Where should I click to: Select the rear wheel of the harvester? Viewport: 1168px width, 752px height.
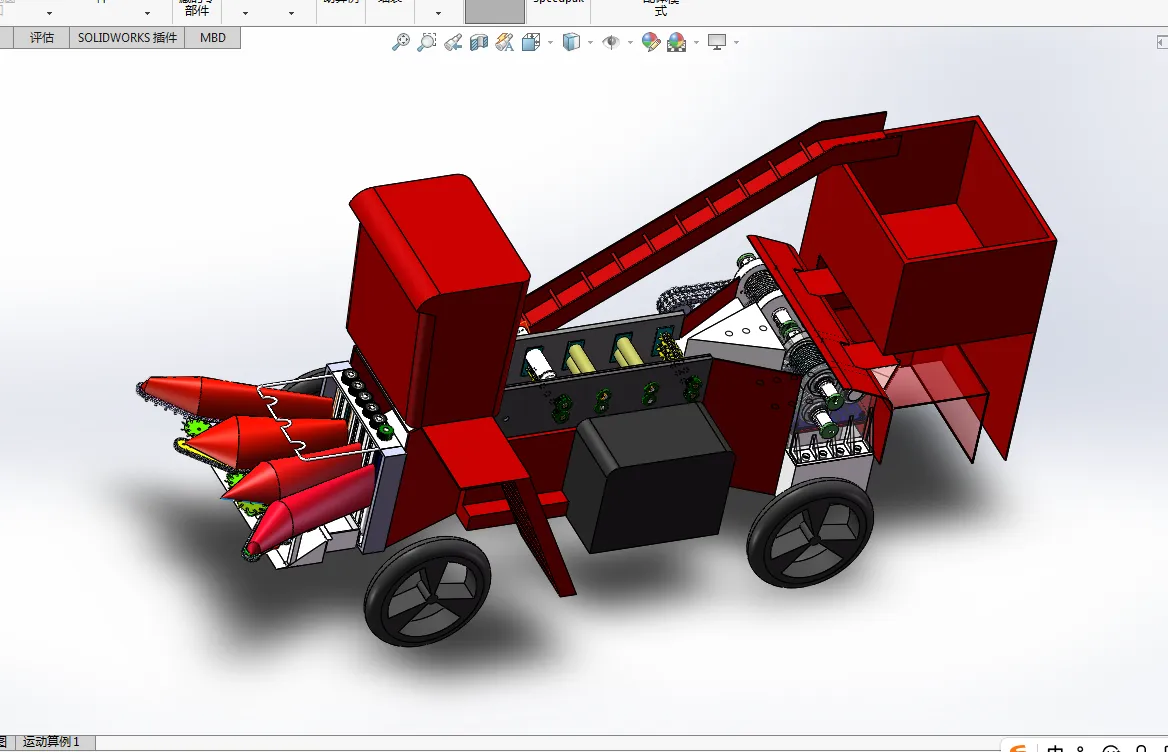coord(810,533)
